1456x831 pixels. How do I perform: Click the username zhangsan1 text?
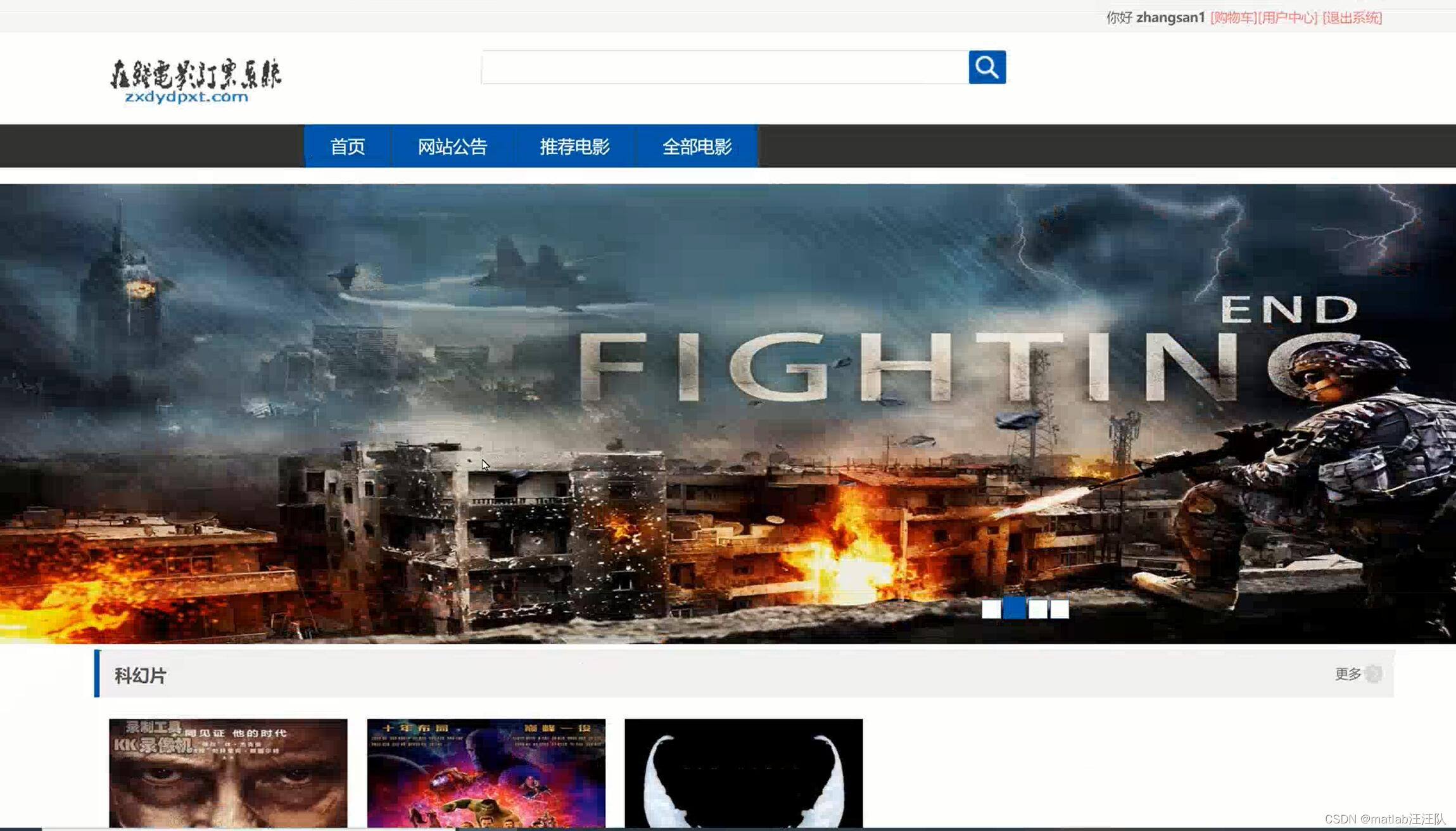pyautogui.click(x=1170, y=18)
